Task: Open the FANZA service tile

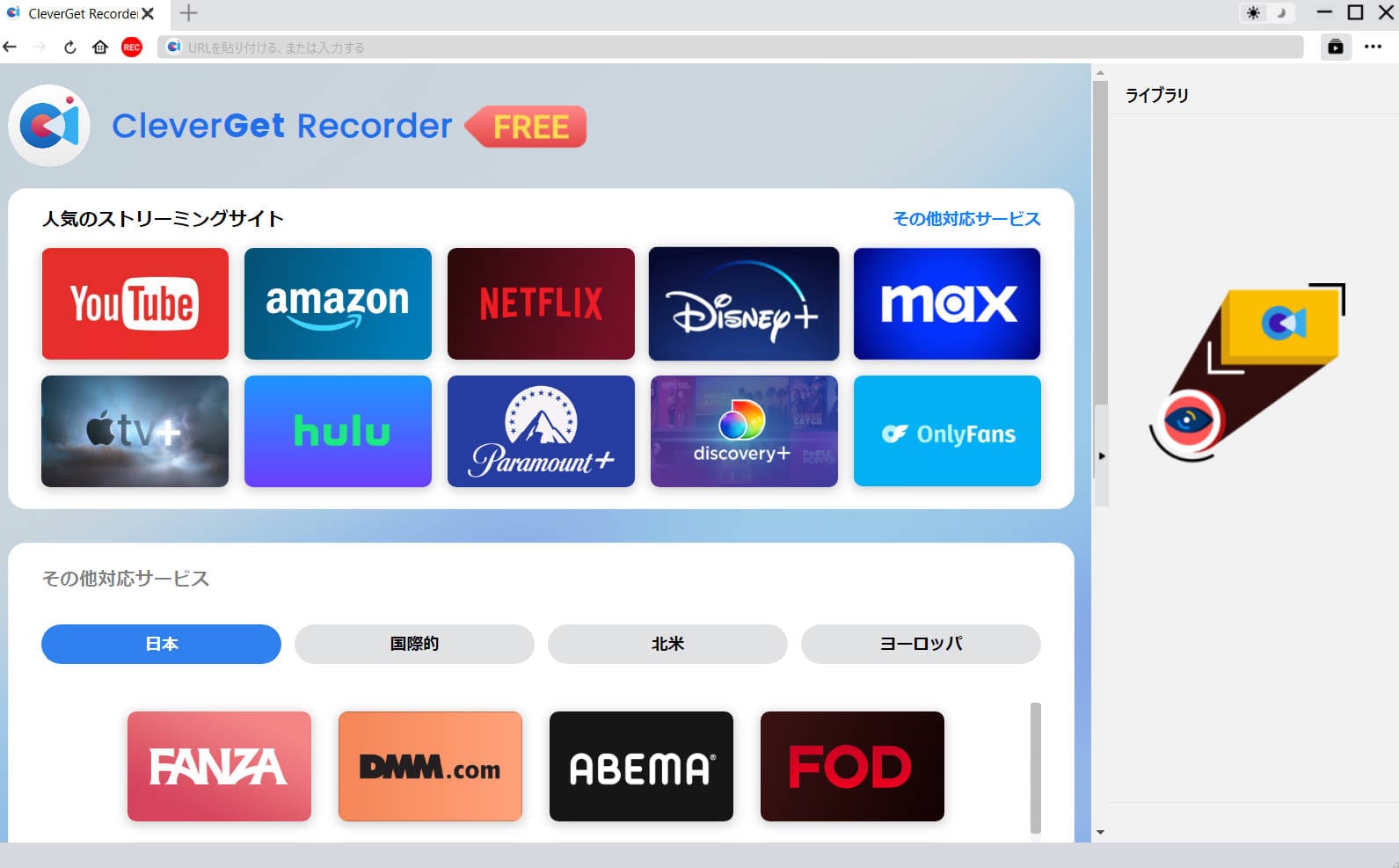Action: pyautogui.click(x=219, y=766)
